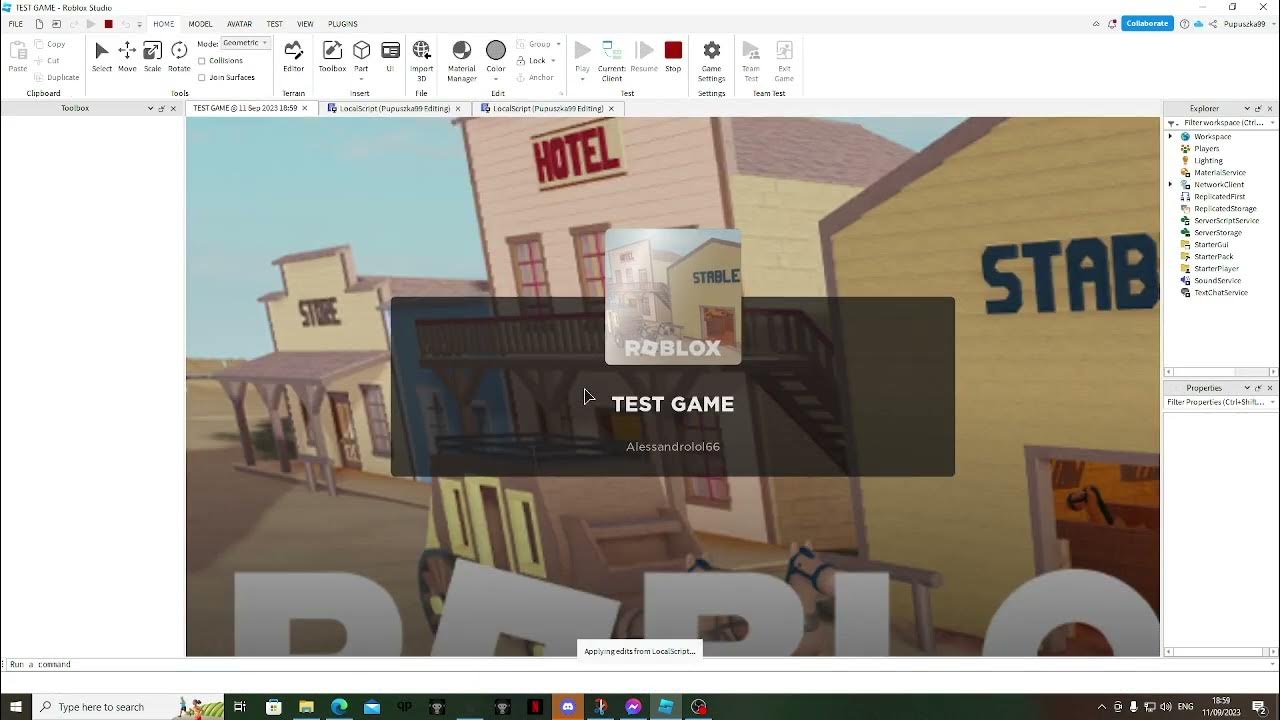
Task: Open the Mode Geometric dropdown
Action: (245, 44)
